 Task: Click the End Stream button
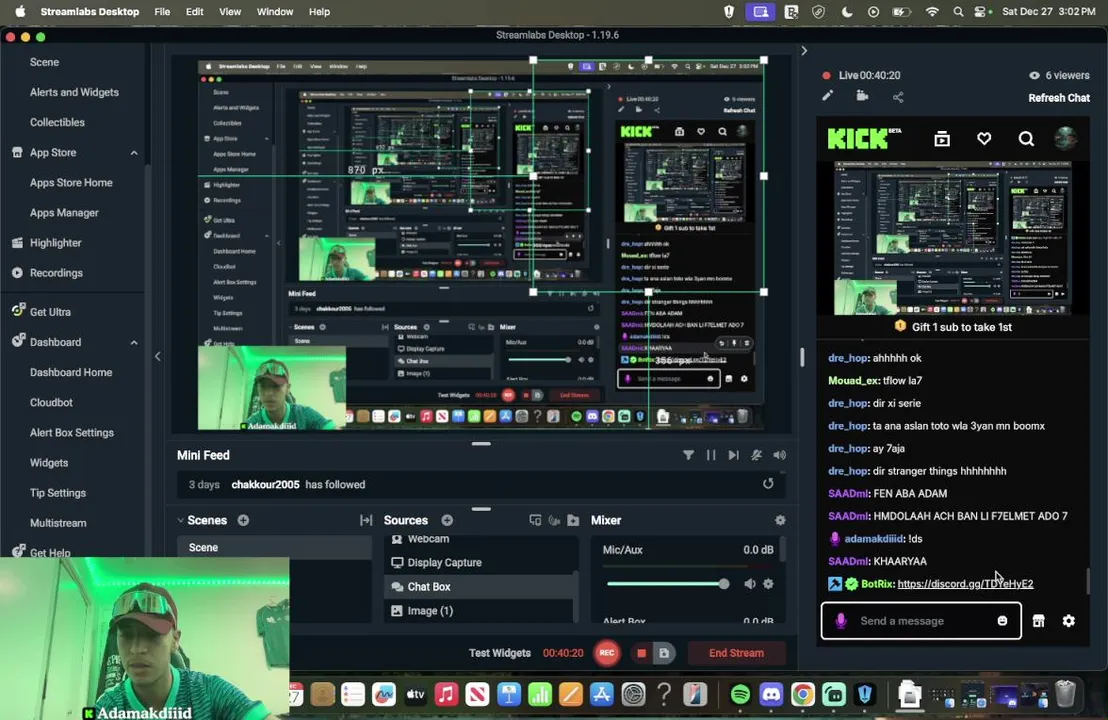point(736,653)
